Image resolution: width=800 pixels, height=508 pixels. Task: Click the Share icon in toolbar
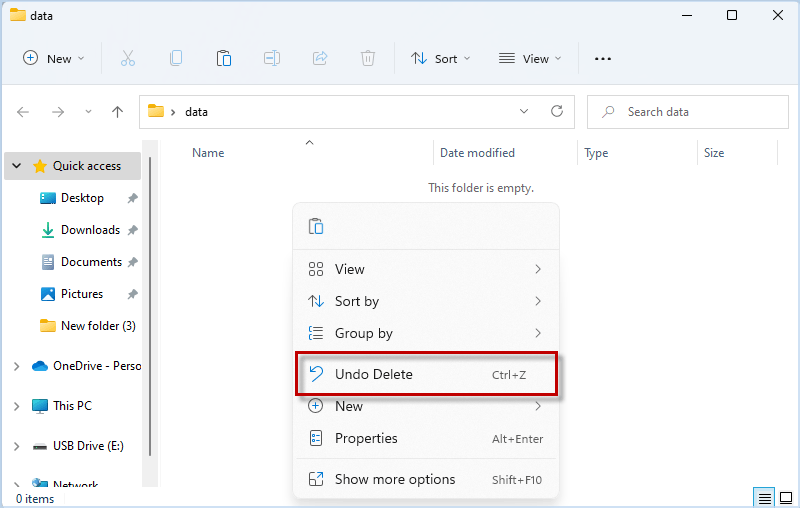pyautogui.click(x=320, y=59)
